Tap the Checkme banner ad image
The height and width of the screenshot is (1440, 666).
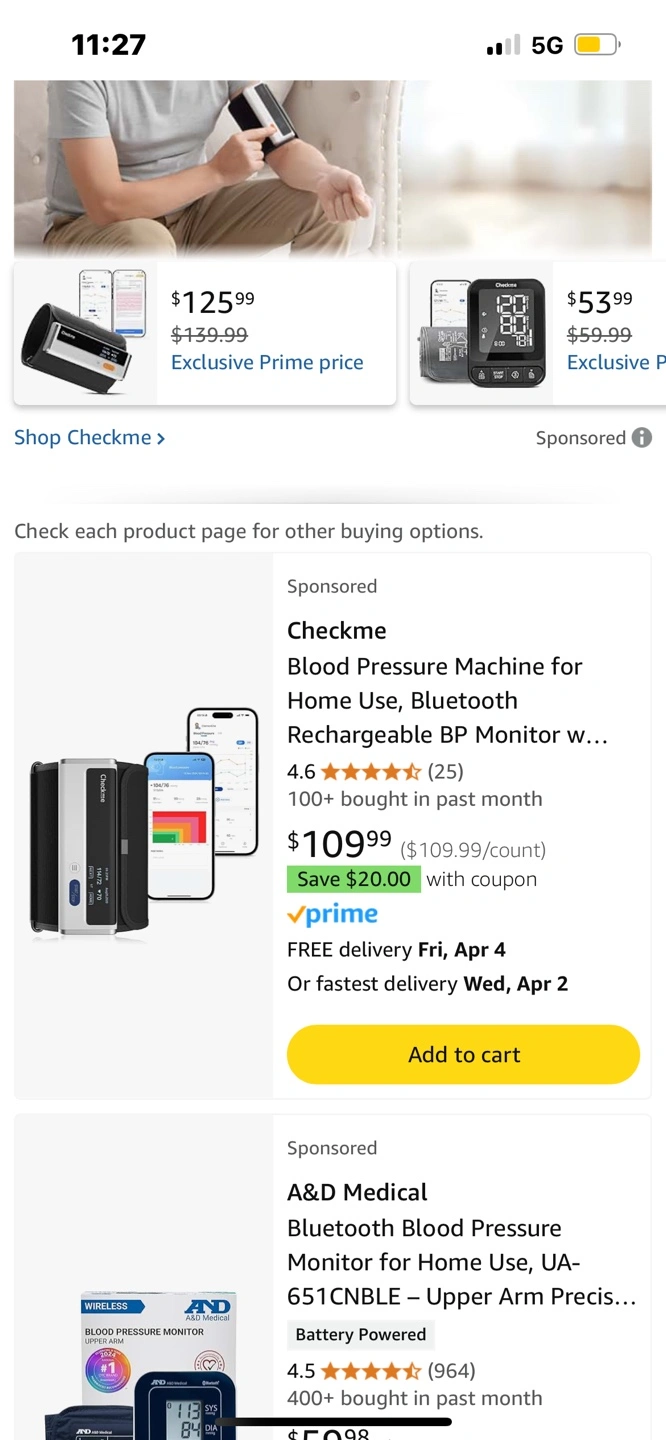click(x=333, y=168)
